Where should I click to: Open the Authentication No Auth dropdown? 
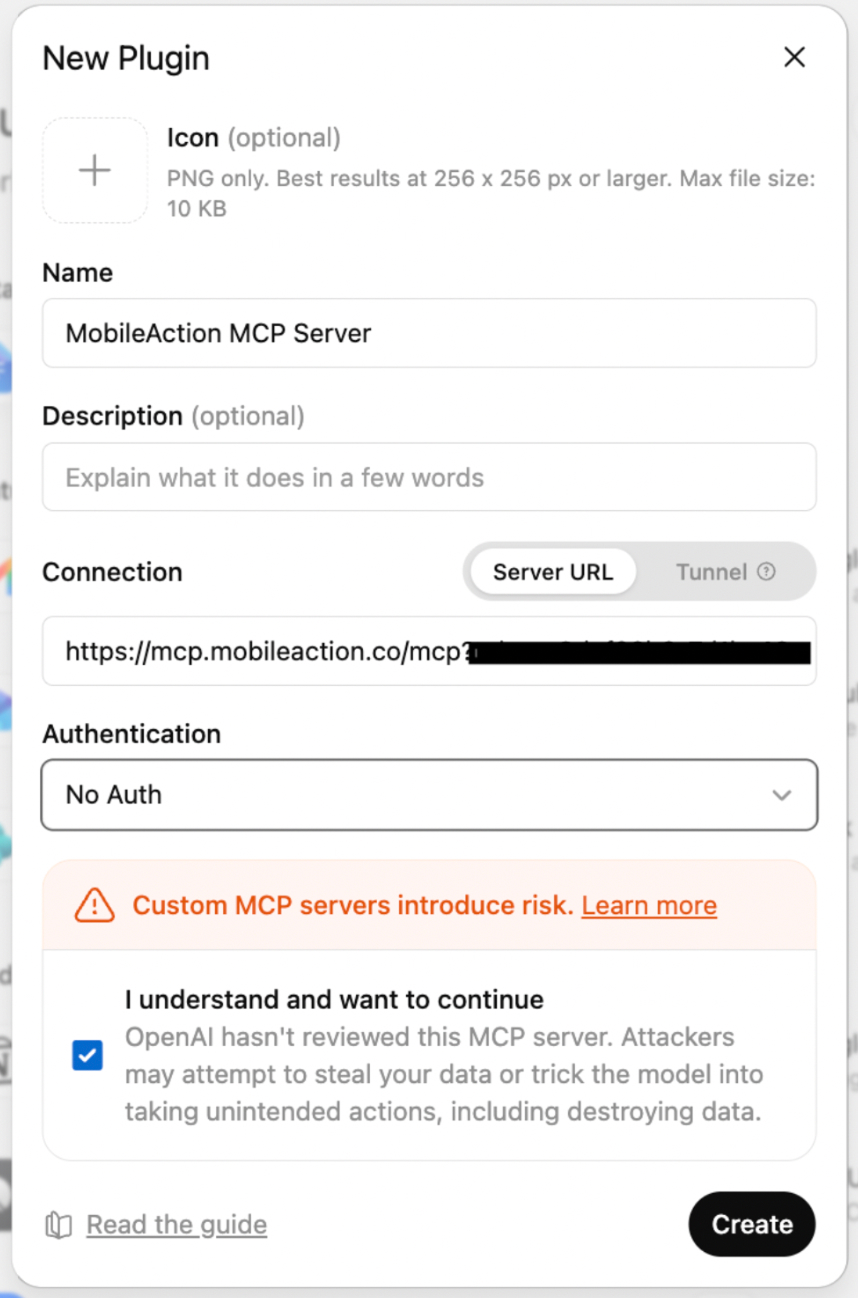(x=429, y=795)
